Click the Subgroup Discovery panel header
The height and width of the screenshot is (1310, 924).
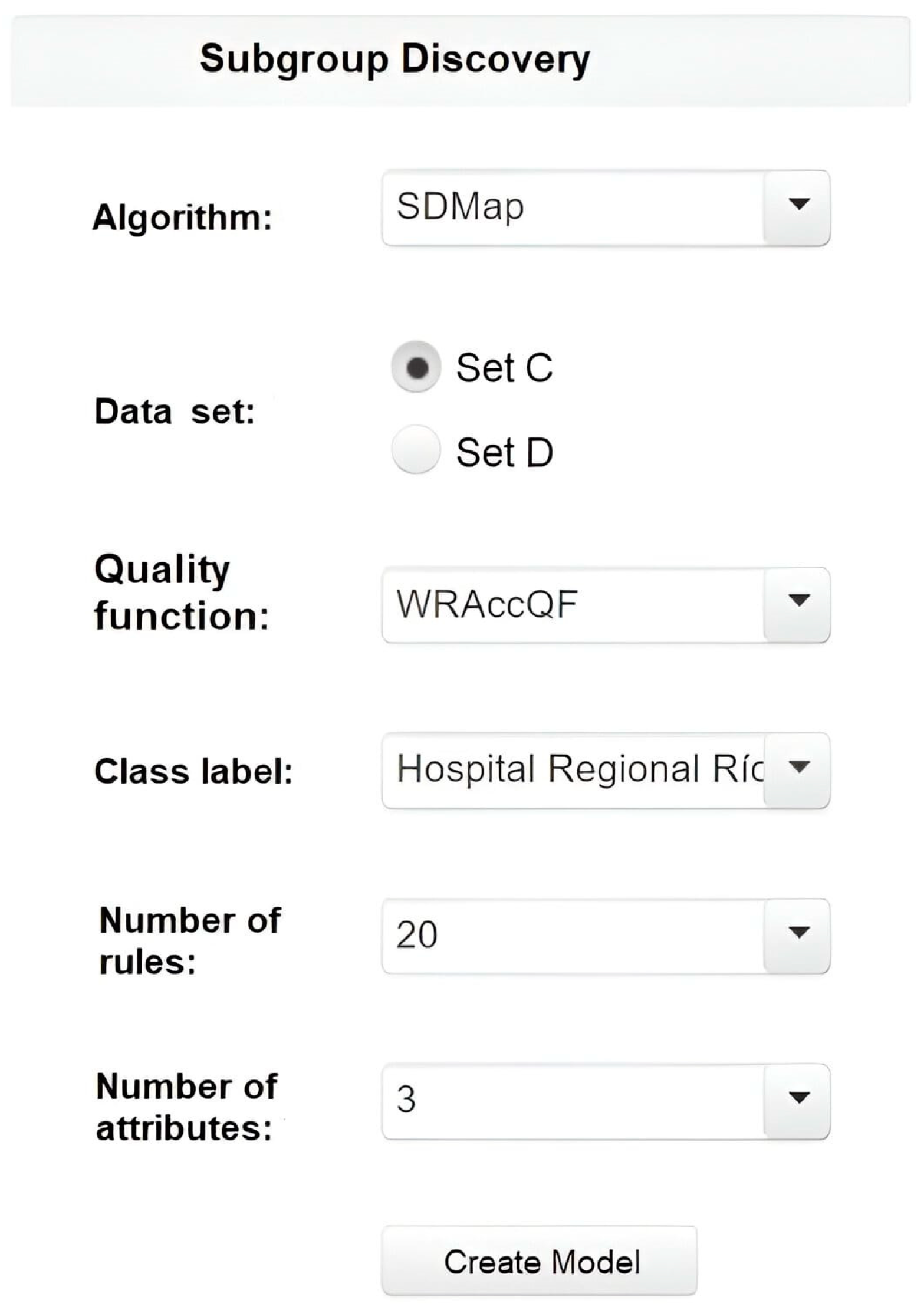[x=395, y=59]
